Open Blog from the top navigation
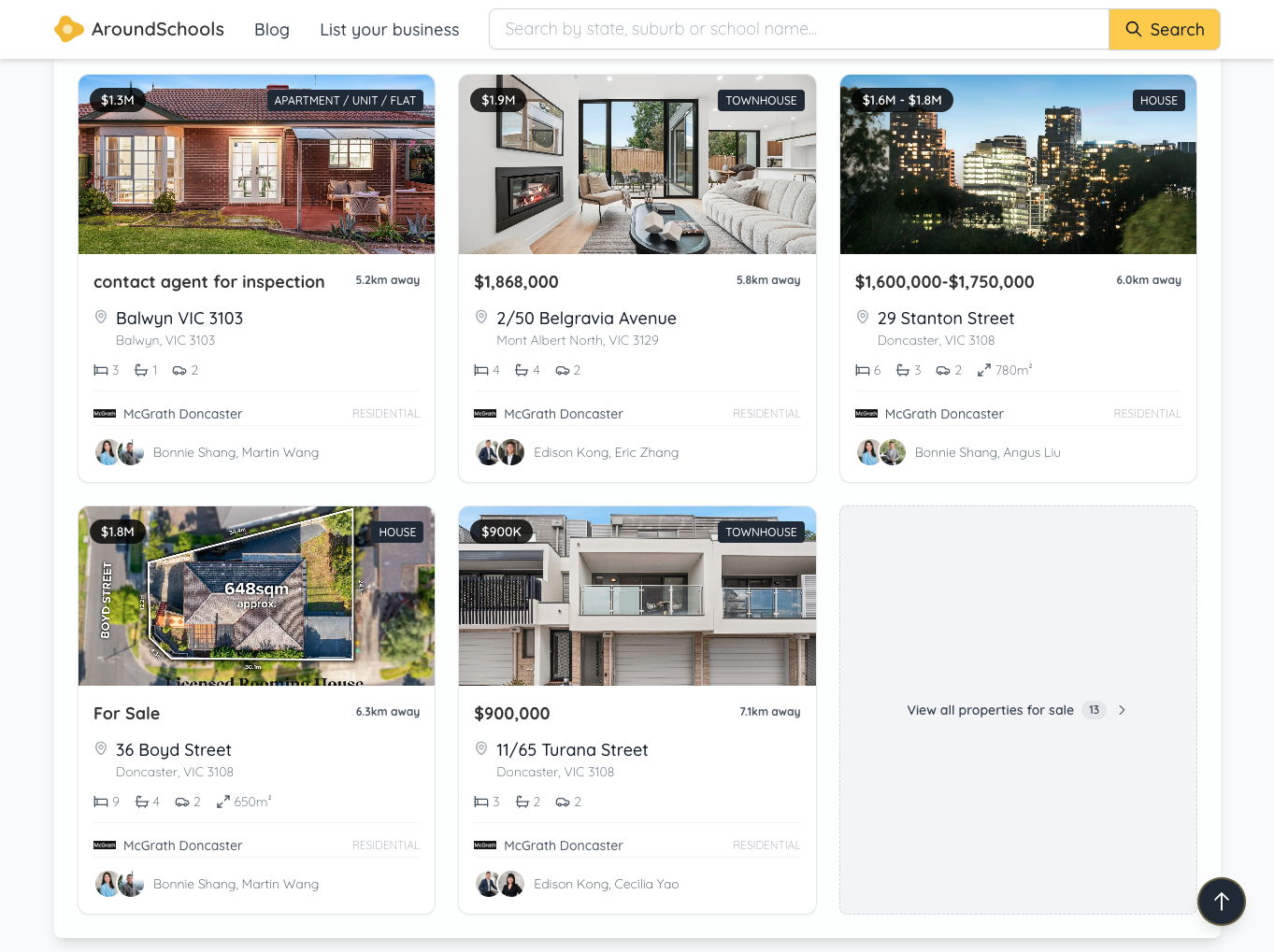This screenshot has height=952, width=1274. coord(271,29)
